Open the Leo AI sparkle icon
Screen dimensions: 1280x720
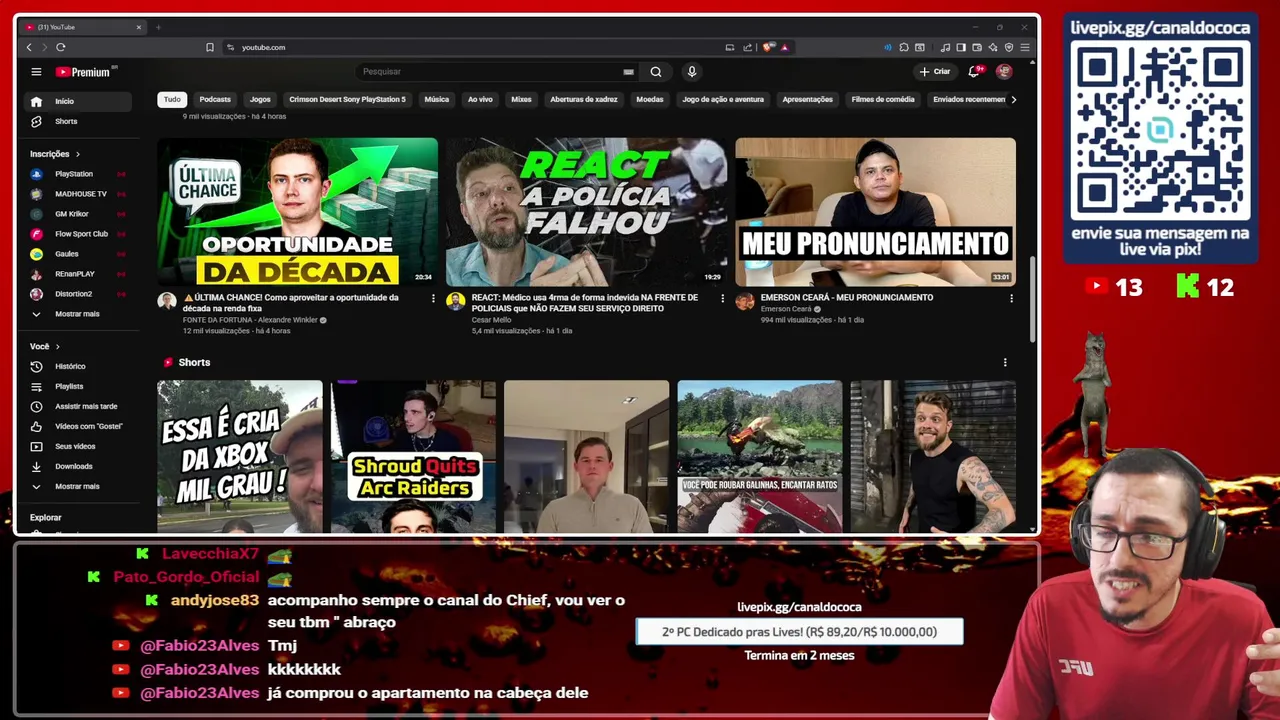(x=993, y=47)
